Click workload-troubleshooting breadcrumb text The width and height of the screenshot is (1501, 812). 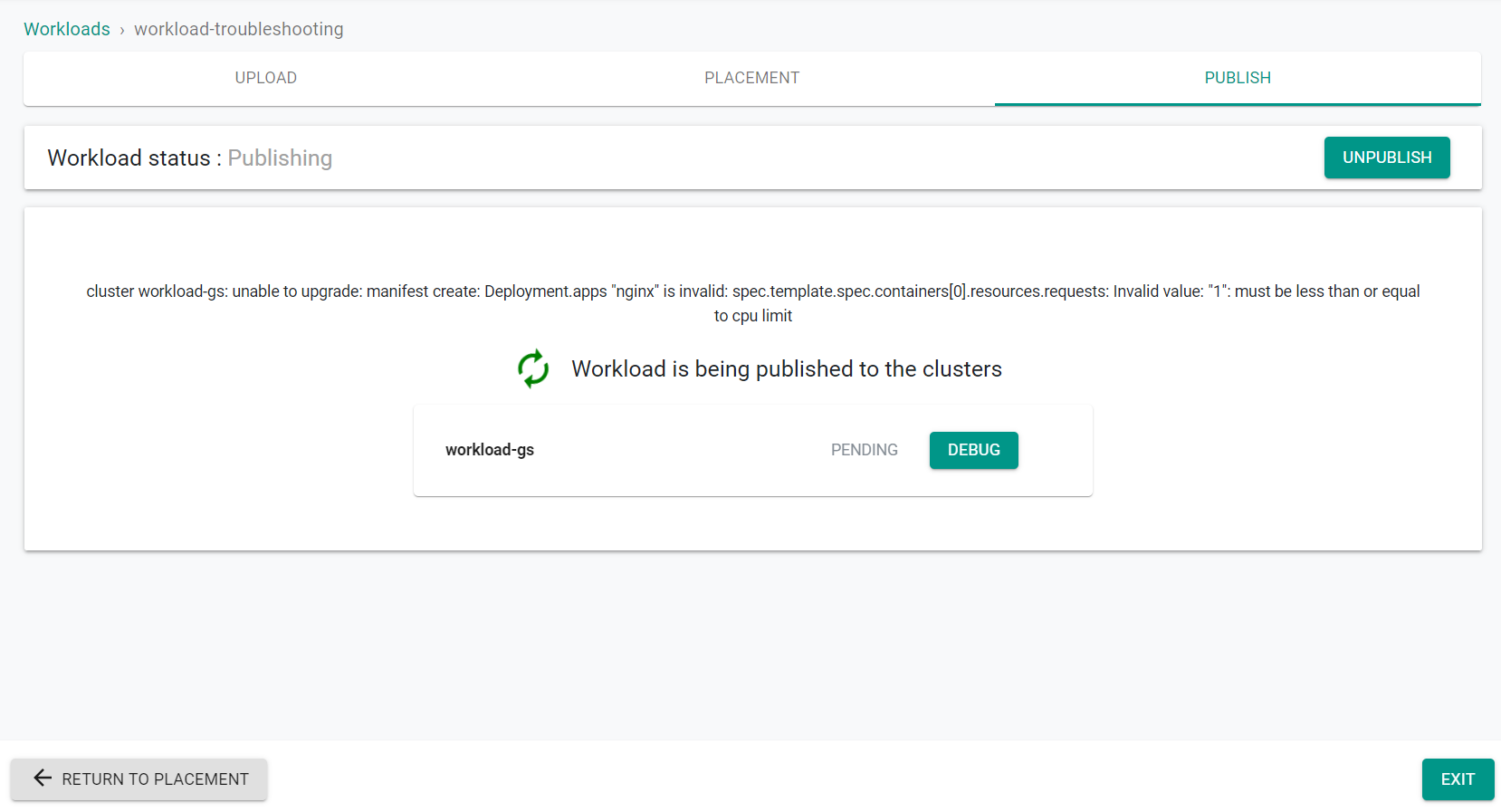(239, 29)
